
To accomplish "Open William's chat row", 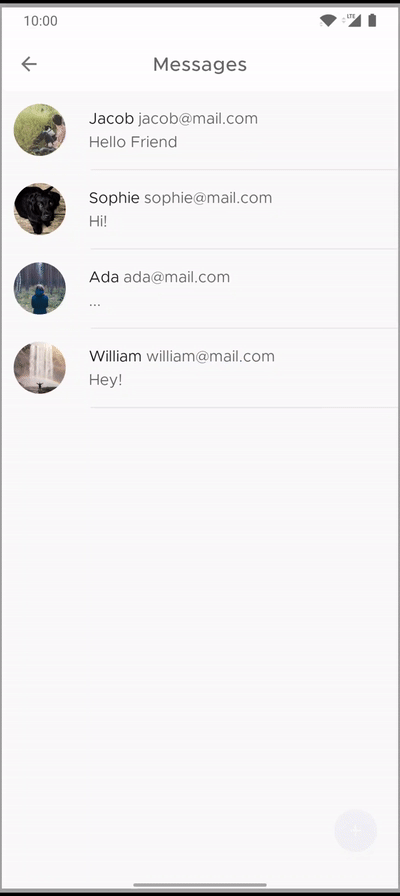I will (x=200, y=368).
